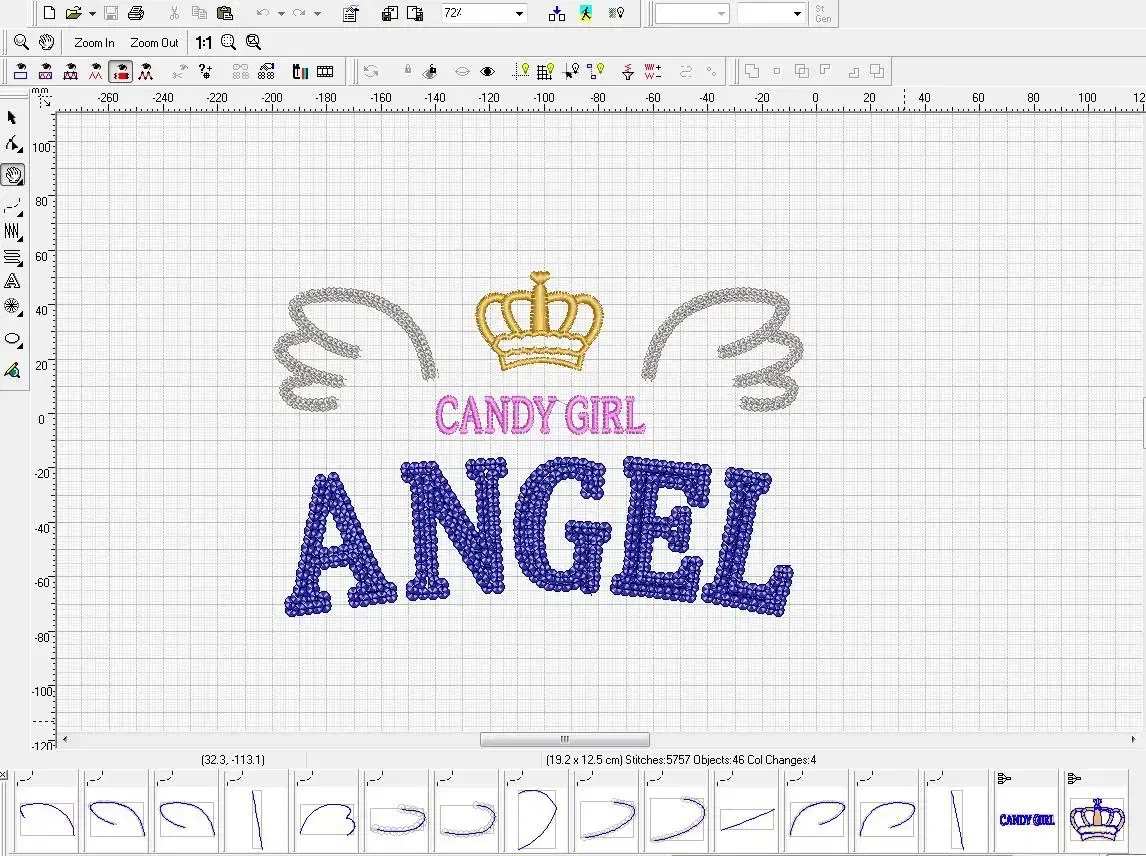The width and height of the screenshot is (1146, 856).
Task: Choose the ellipse shape tool
Action: (13, 340)
